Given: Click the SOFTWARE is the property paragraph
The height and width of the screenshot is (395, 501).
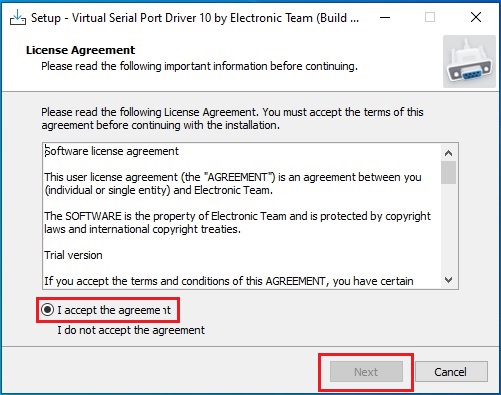Looking at the screenshot, I should coord(237,223).
